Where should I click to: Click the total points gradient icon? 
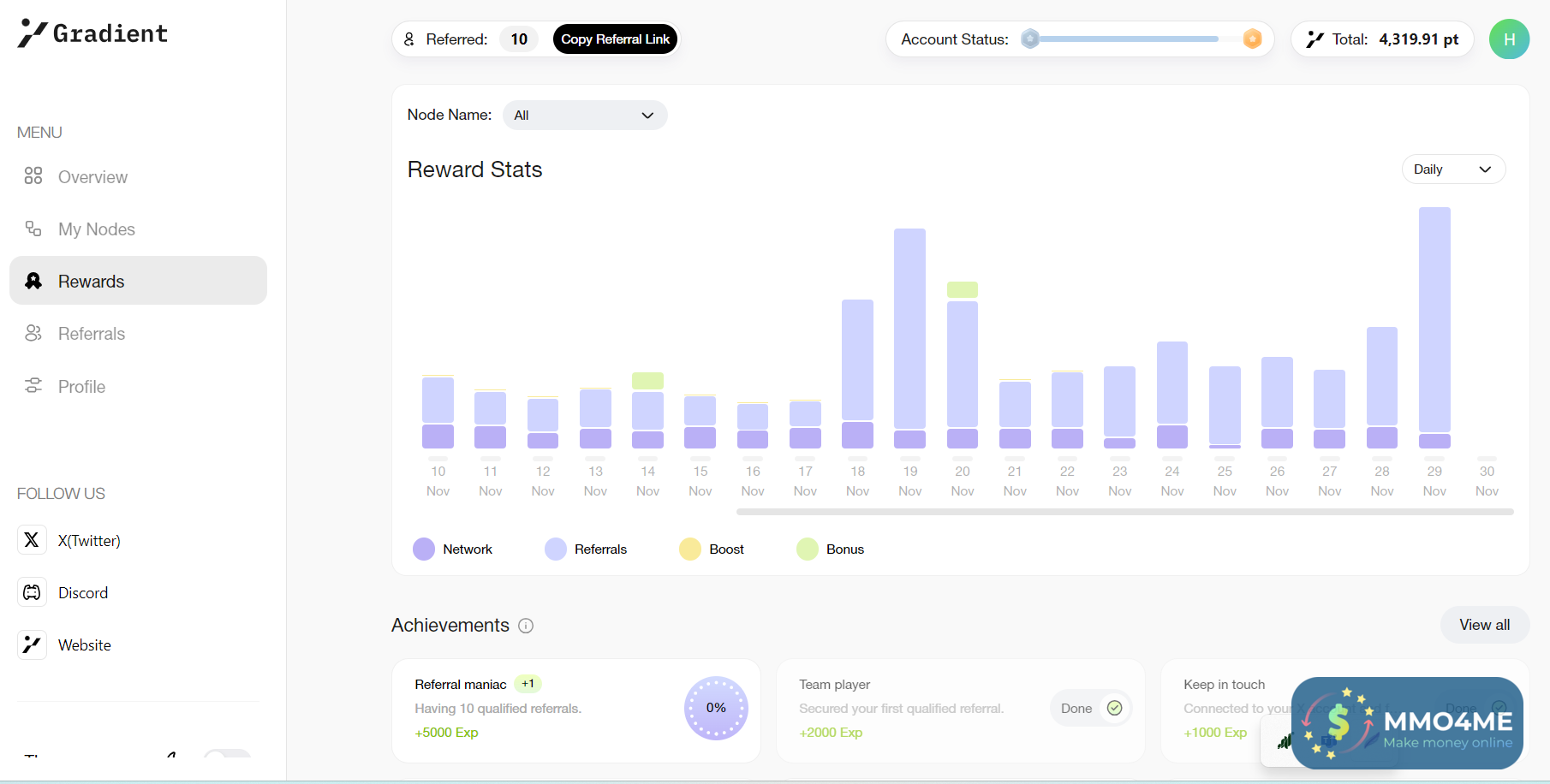tap(1315, 39)
